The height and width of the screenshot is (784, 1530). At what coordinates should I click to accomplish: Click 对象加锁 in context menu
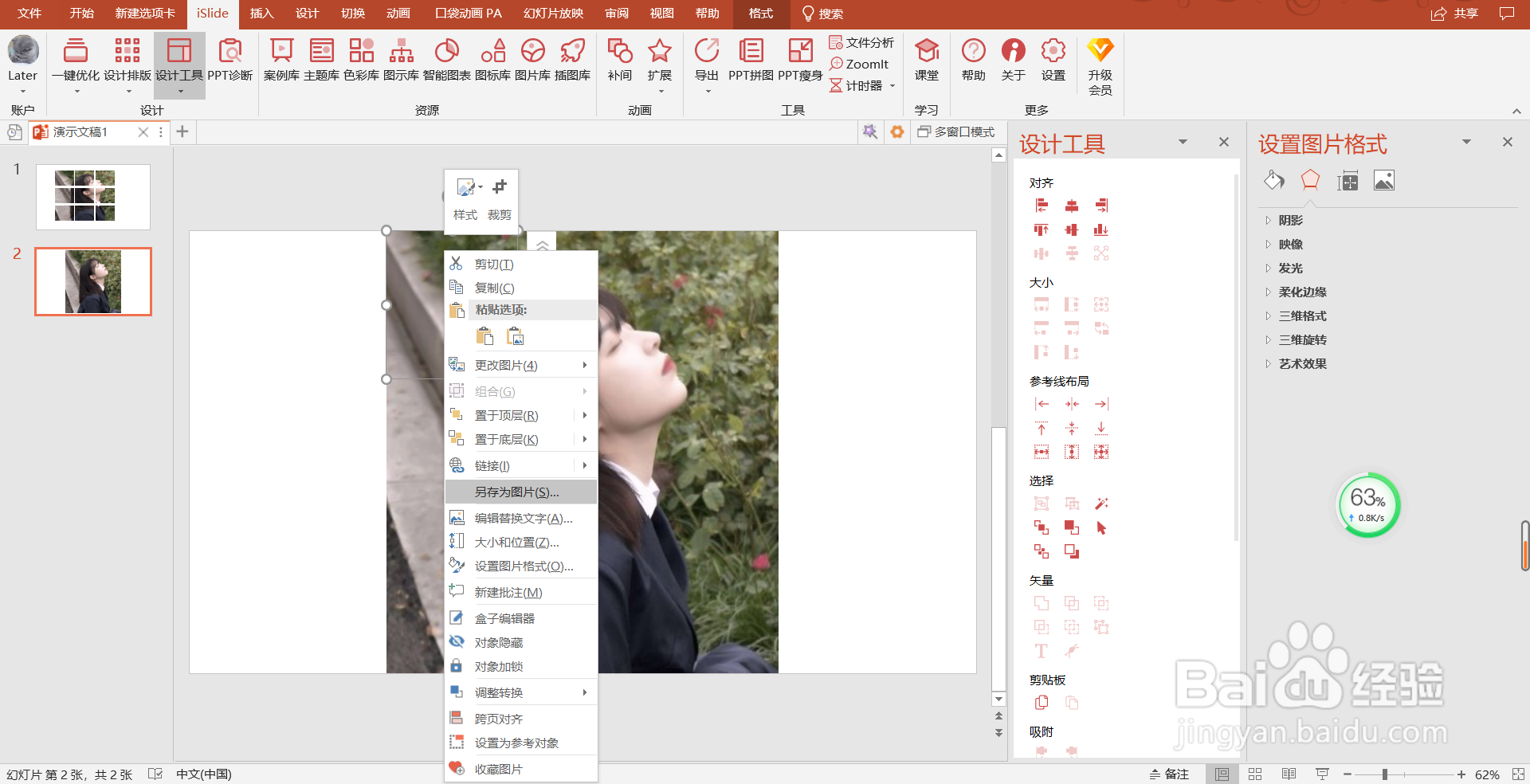(x=521, y=667)
